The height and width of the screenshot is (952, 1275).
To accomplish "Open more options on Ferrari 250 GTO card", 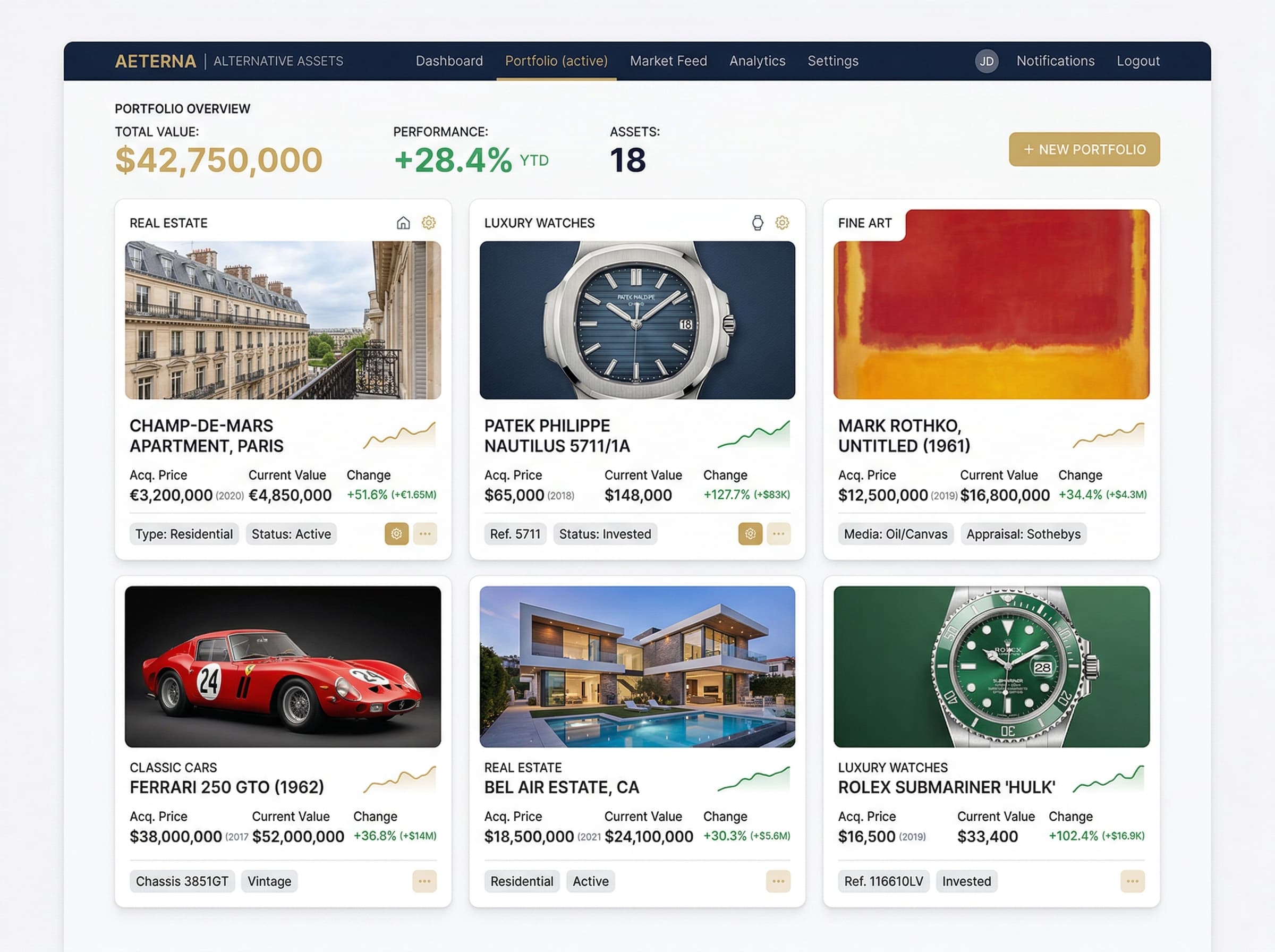I will click(x=424, y=881).
